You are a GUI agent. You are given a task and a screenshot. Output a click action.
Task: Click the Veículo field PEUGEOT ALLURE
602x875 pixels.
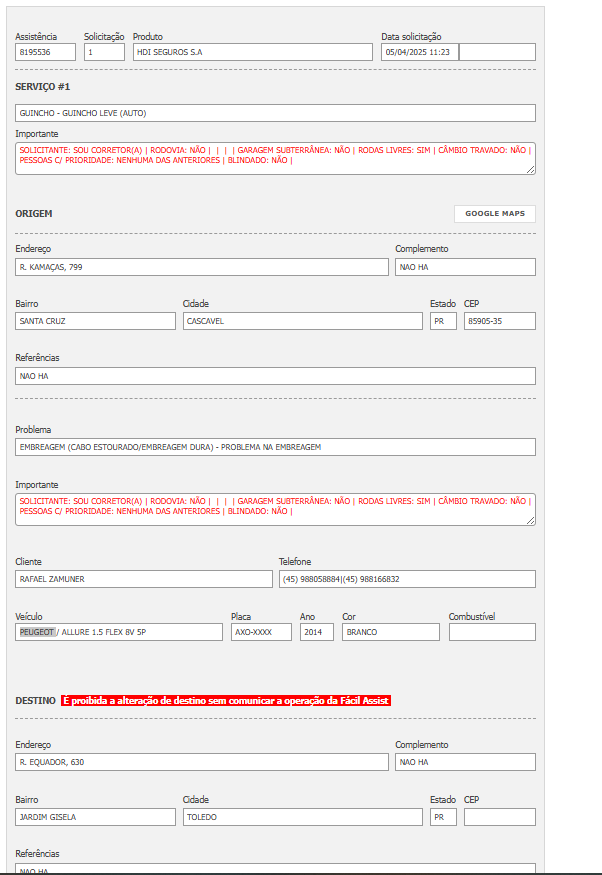(119, 632)
